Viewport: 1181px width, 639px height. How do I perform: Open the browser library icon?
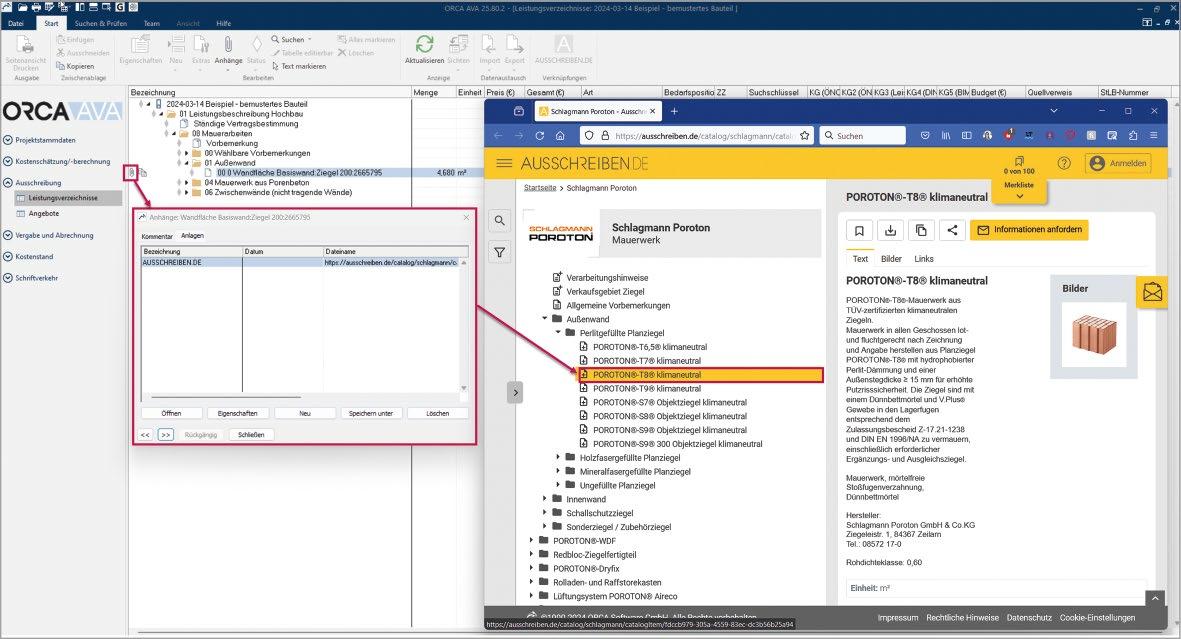click(x=946, y=136)
